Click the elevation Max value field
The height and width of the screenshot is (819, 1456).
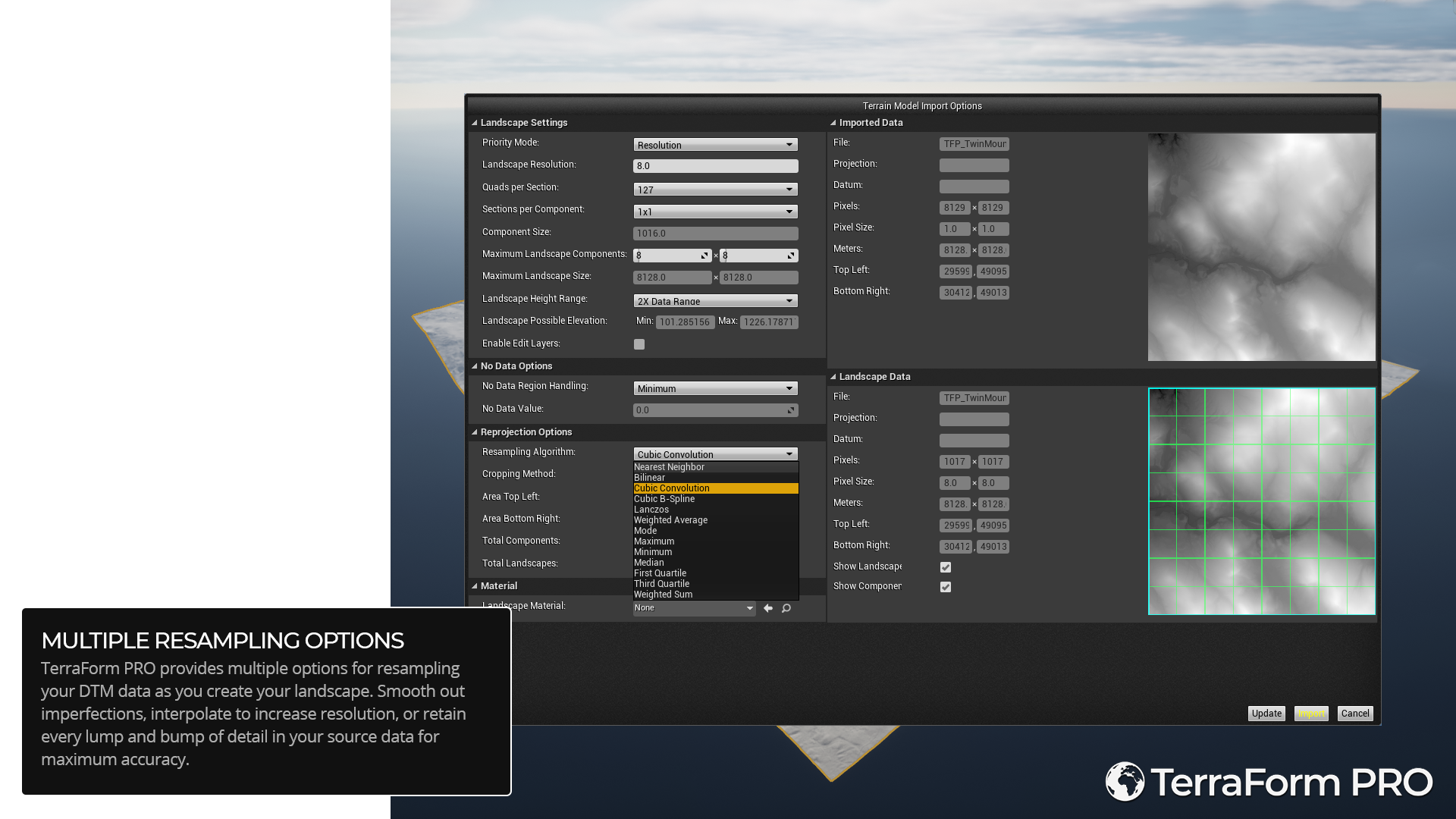pyautogui.click(x=769, y=322)
